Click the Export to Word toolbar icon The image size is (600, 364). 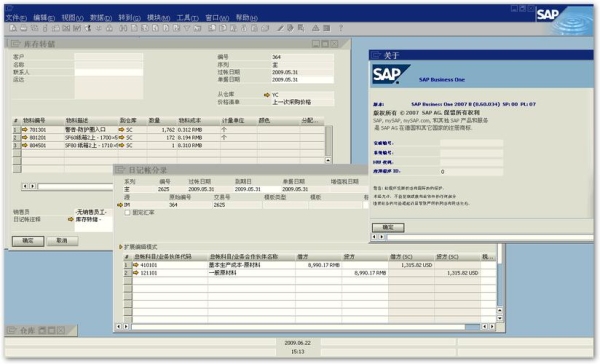coord(77,28)
